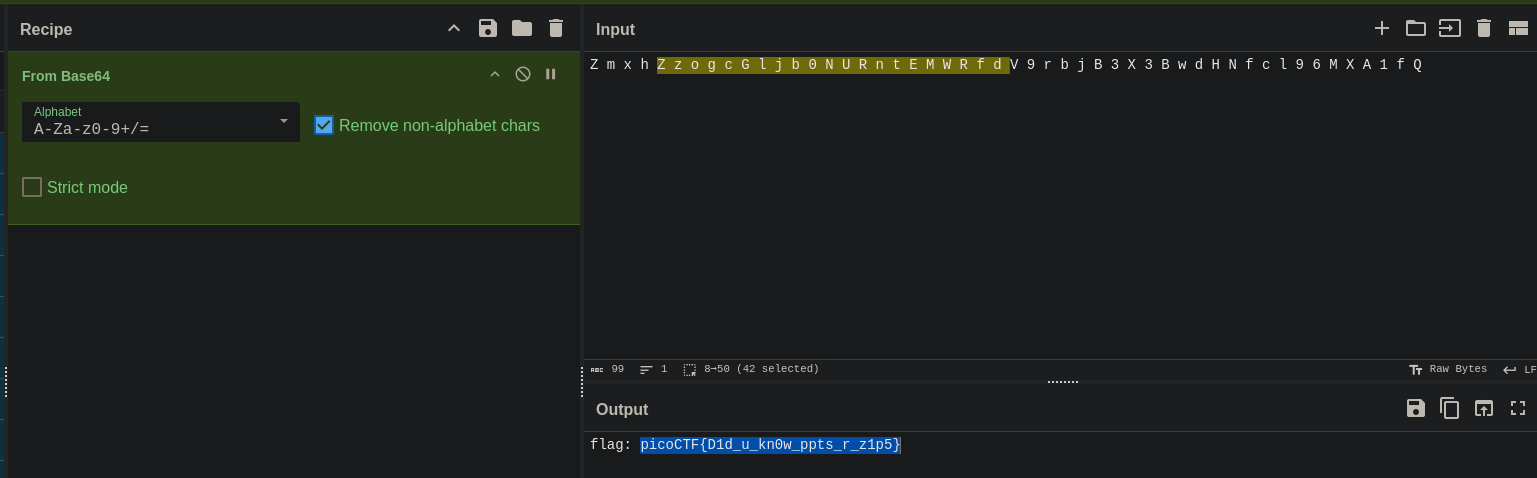The height and width of the screenshot is (478, 1537).
Task: Click the Recipe pane left edge handle
Action: 6,382
